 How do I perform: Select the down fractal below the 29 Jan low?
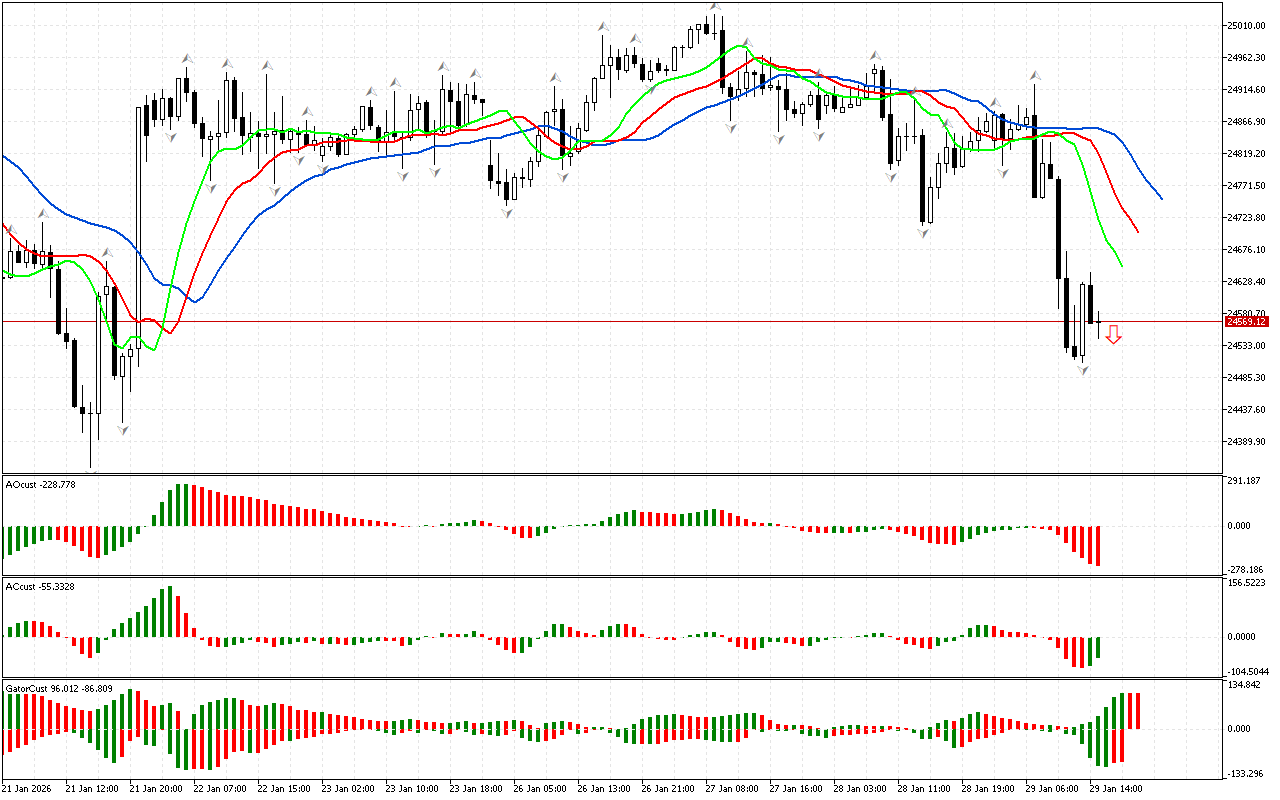(x=1082, y=370)
